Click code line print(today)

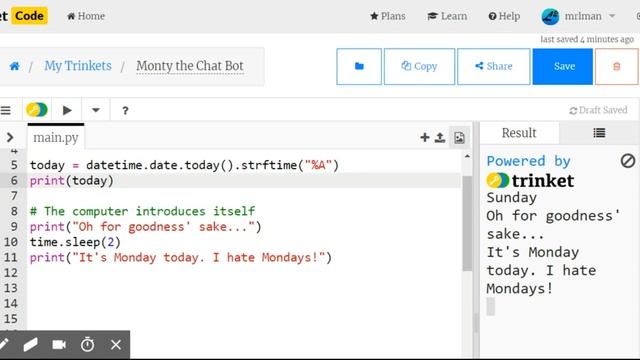click(71, 180)
